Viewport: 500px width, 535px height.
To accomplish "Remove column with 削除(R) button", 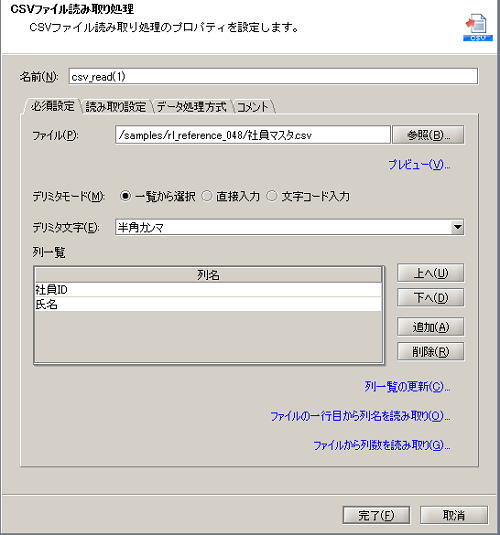I will [x=430, y=352].
